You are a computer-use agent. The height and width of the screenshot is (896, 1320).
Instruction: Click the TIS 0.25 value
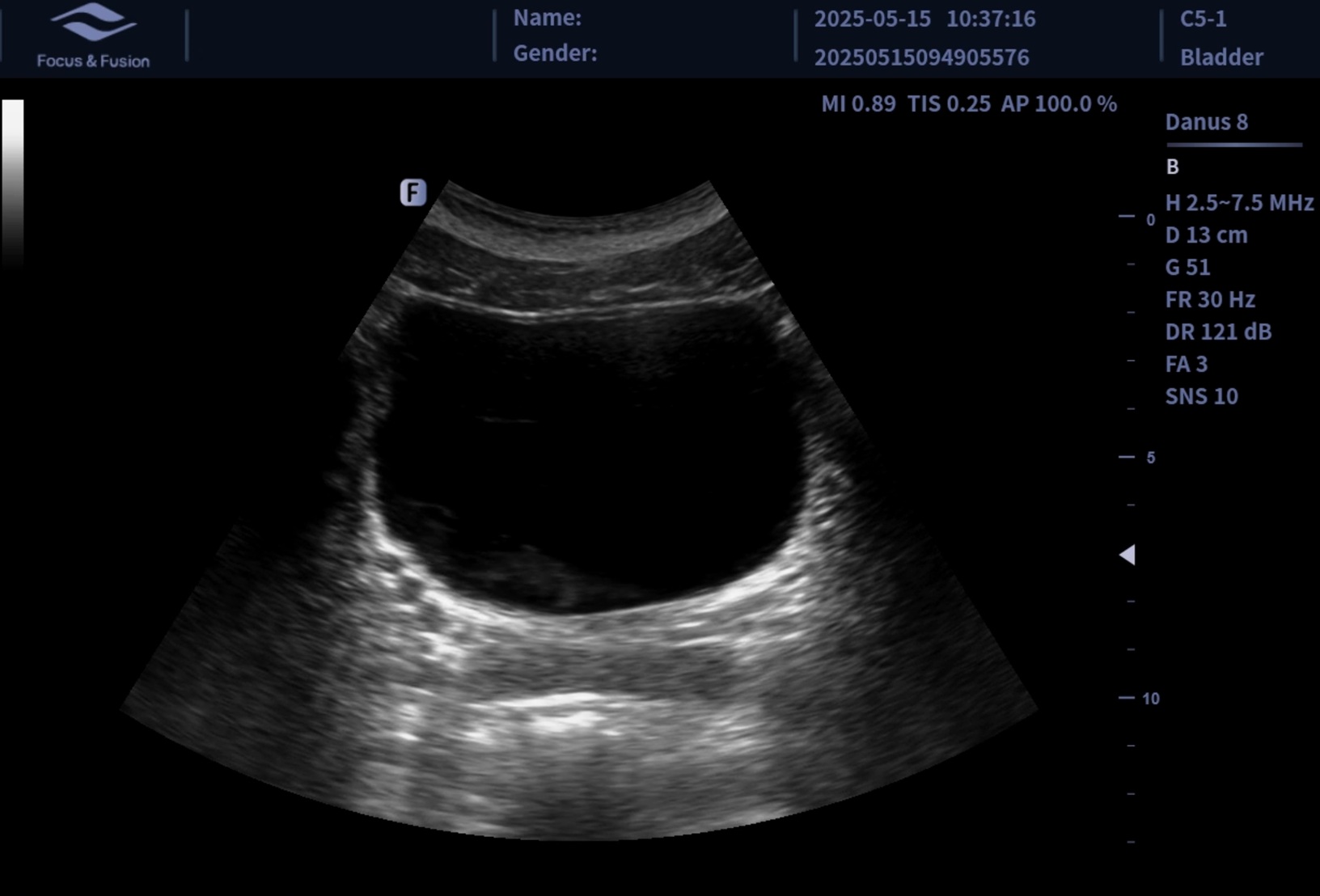pyautogui.click(x=949, y=104)
